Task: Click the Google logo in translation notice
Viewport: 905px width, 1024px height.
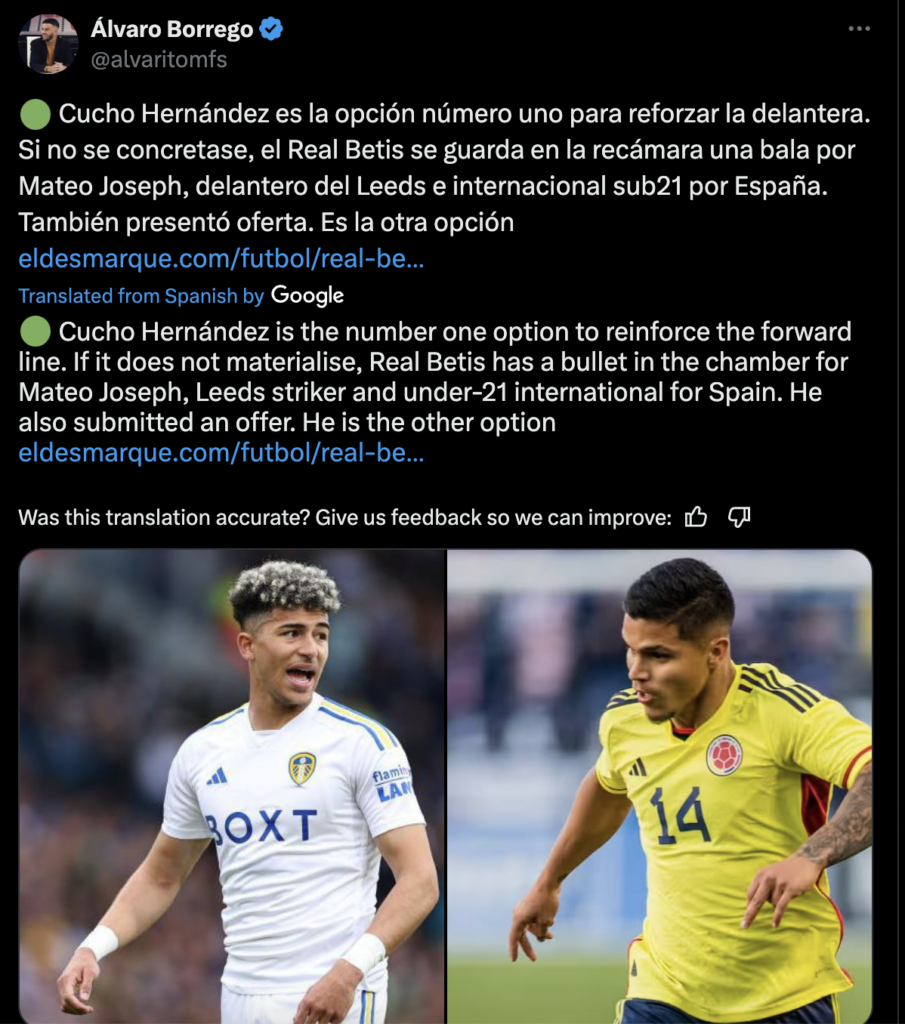Action: [x=308, y=296]
